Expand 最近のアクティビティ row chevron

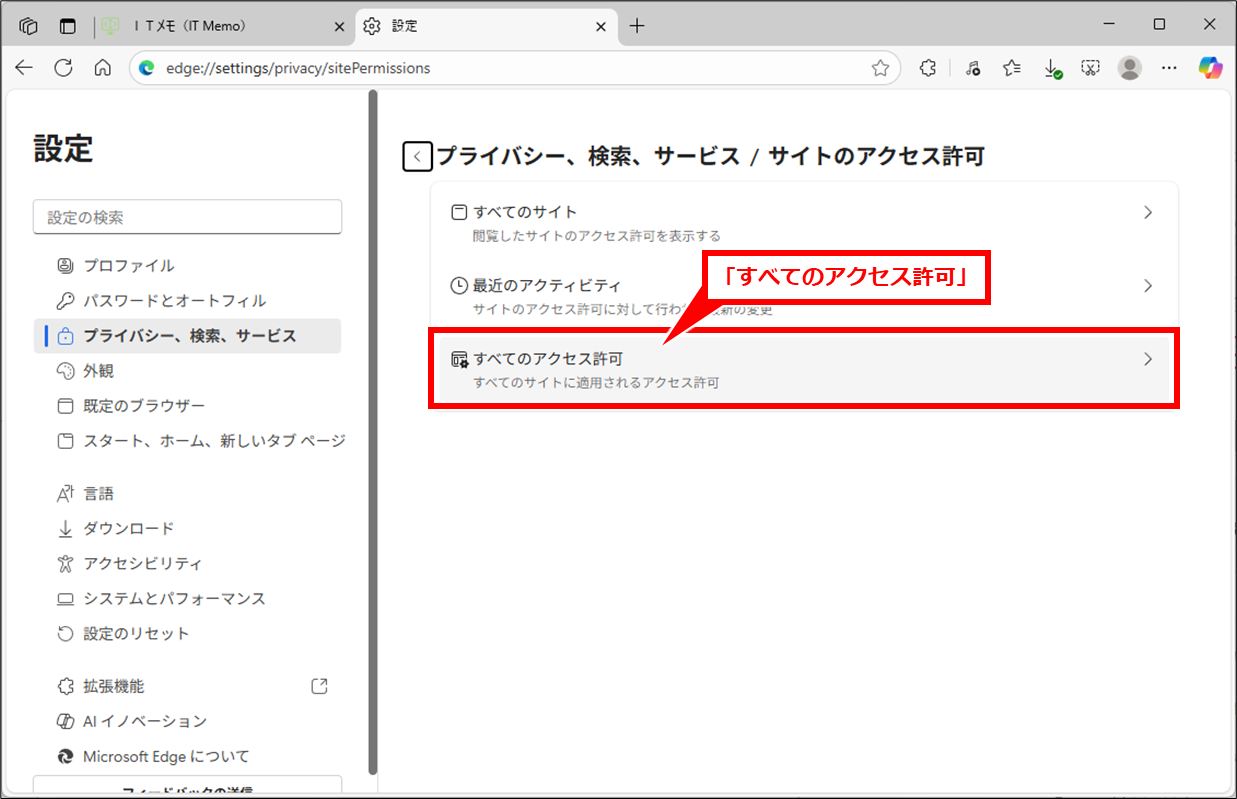click(x=1148, y=286)
